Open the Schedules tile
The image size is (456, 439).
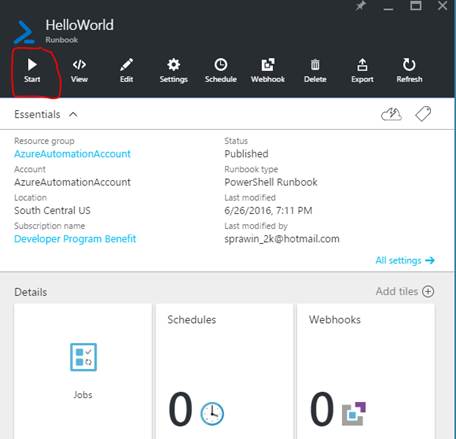[x=224, y=371]
